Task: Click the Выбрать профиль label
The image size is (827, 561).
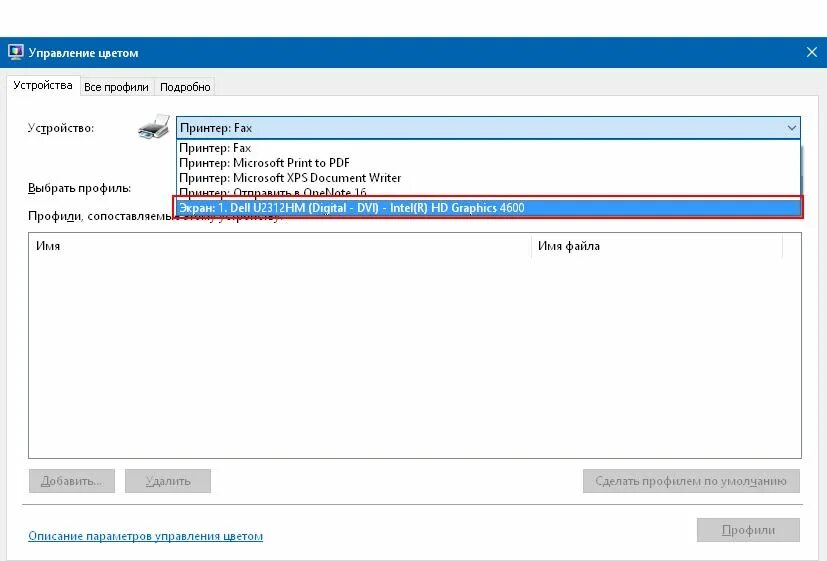Action: (x=80, y=188)
